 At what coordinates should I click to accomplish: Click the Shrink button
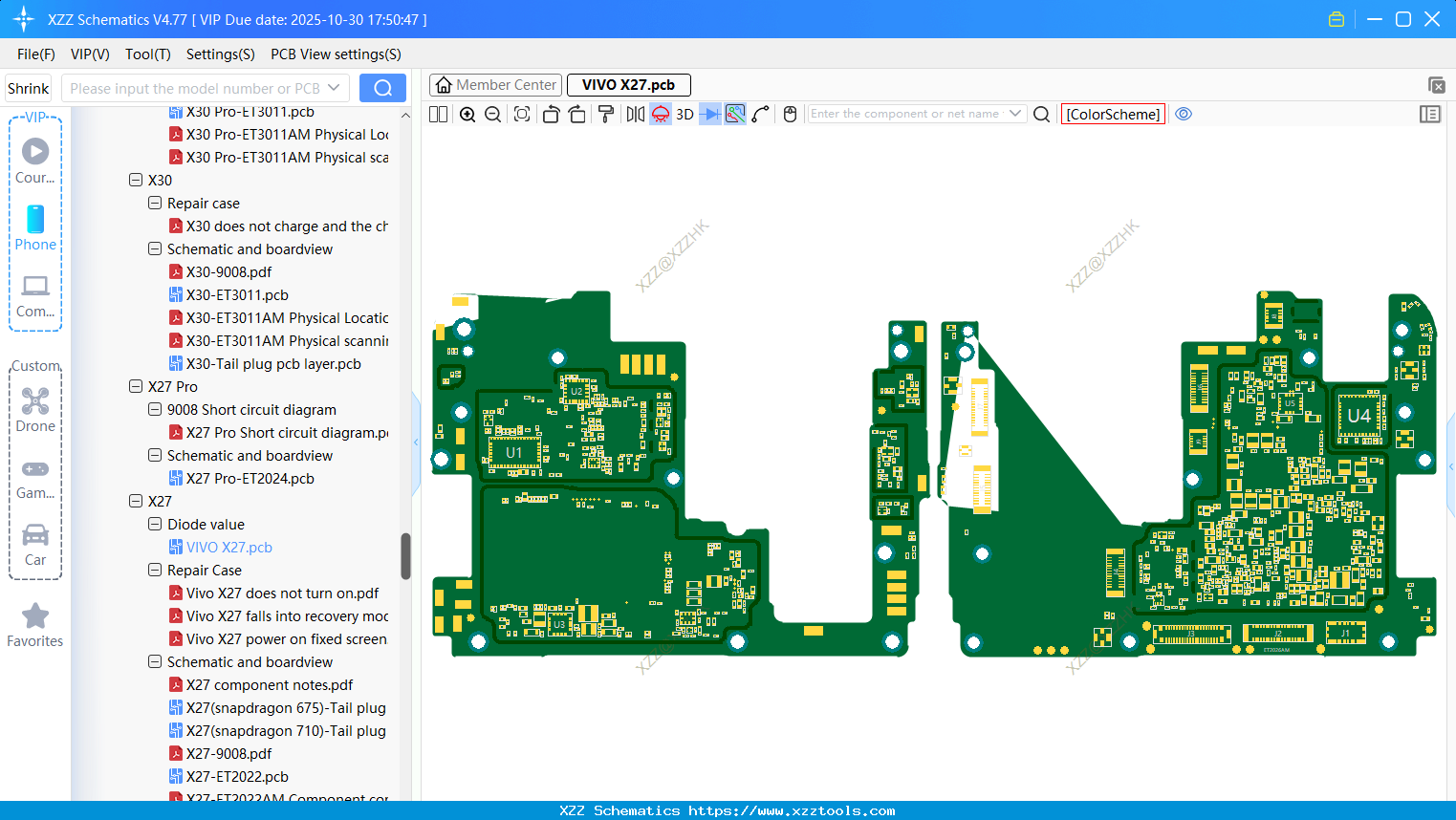(x=29, y=88)
